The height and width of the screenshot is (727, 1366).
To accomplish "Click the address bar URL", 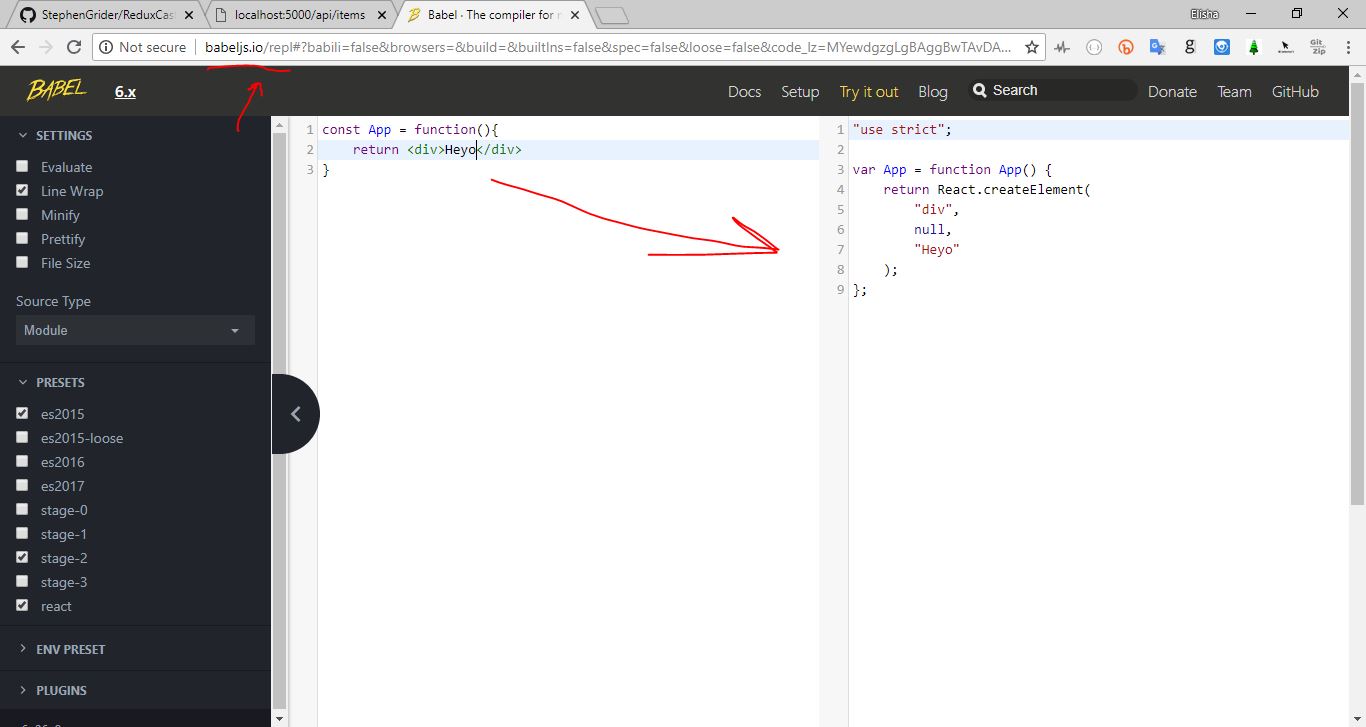I will click(608, 47).
